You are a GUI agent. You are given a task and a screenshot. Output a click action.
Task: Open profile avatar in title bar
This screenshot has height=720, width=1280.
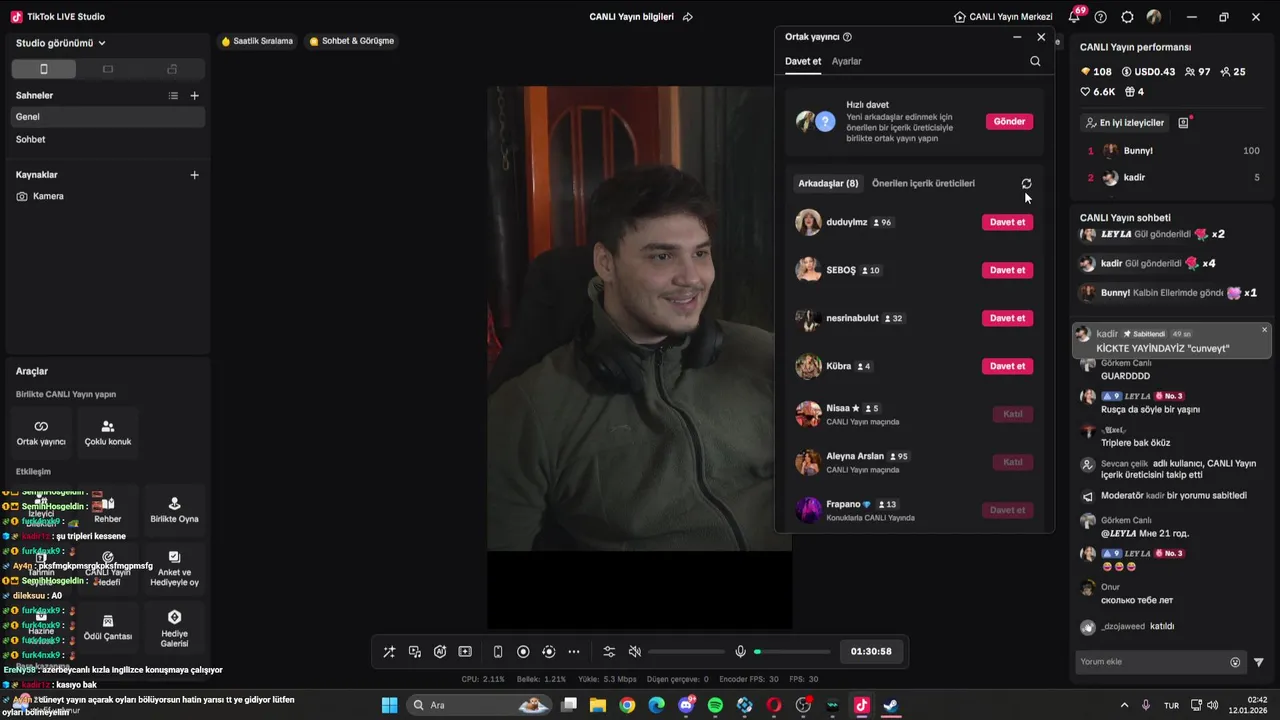click(1154, 17)
